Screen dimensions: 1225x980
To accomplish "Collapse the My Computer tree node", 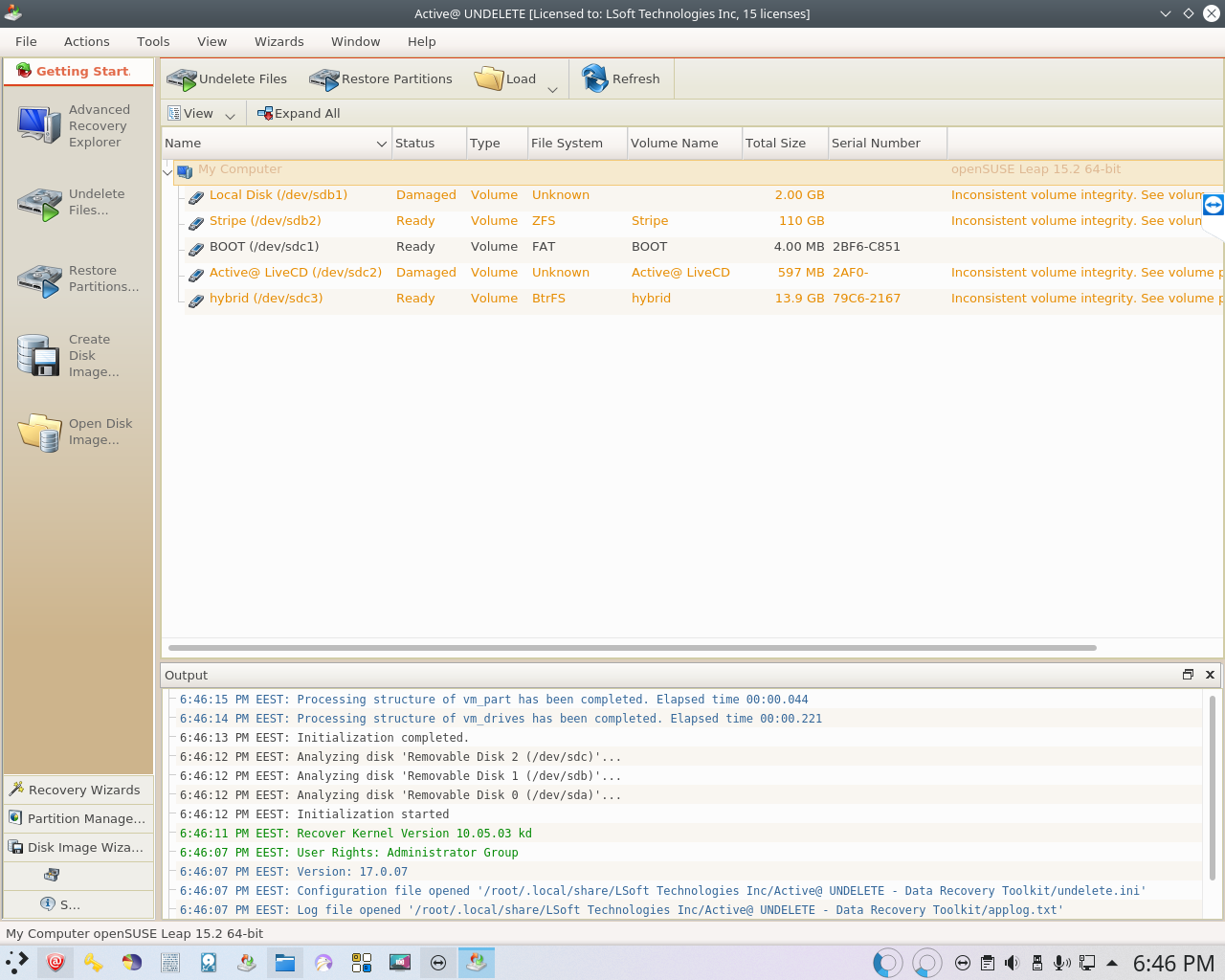I will tap(167, 172).
